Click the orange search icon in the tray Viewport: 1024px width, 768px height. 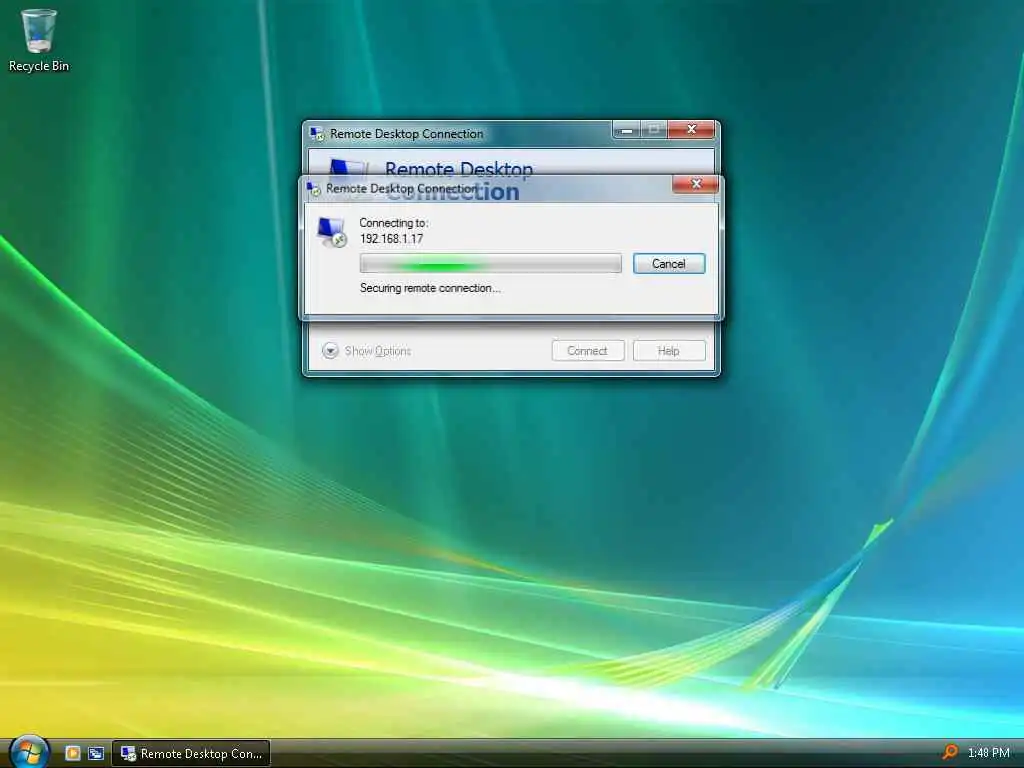coord(950,752)
